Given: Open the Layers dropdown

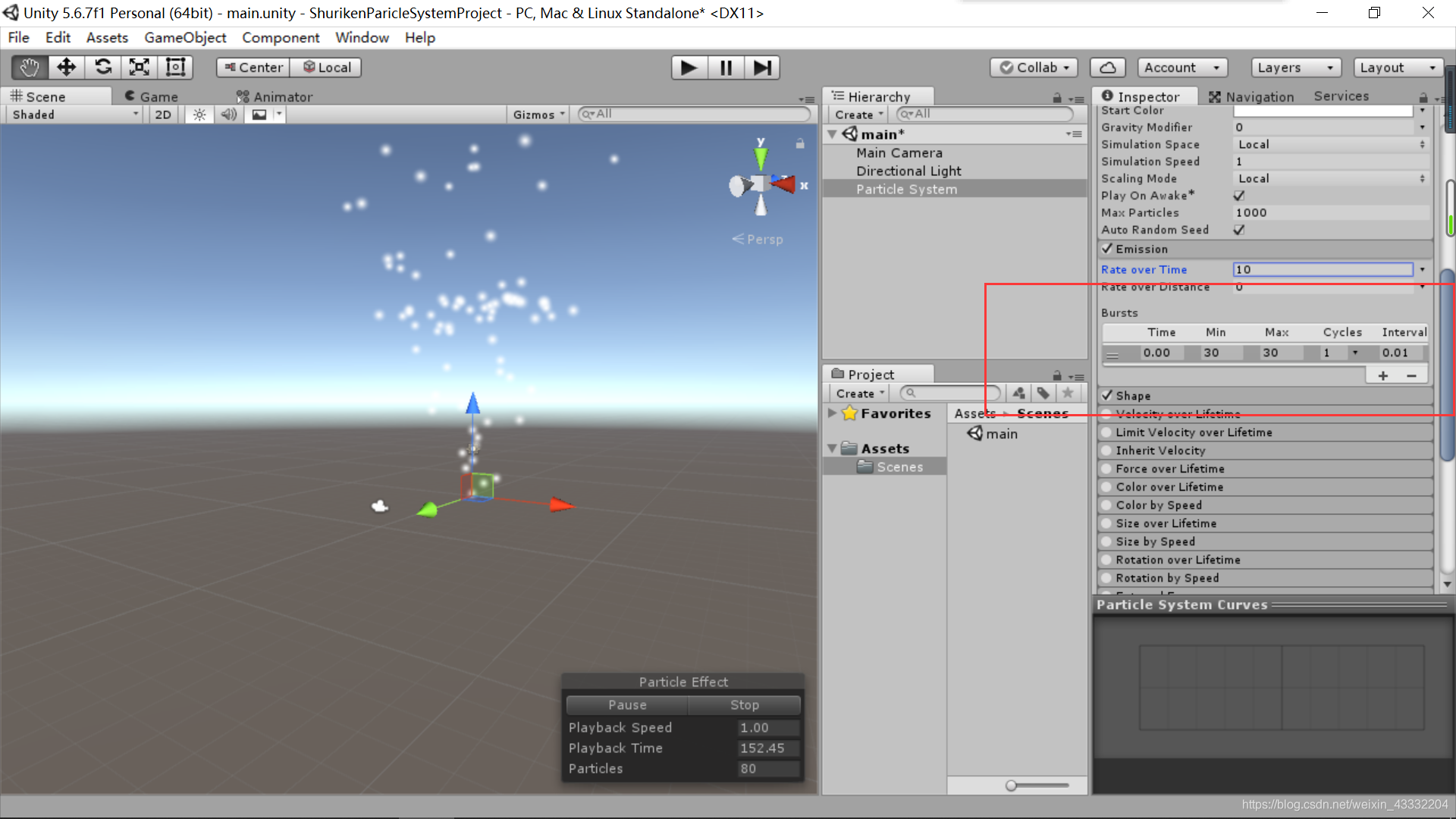Looking at the screenshot, I should [x=1296, y=67].
